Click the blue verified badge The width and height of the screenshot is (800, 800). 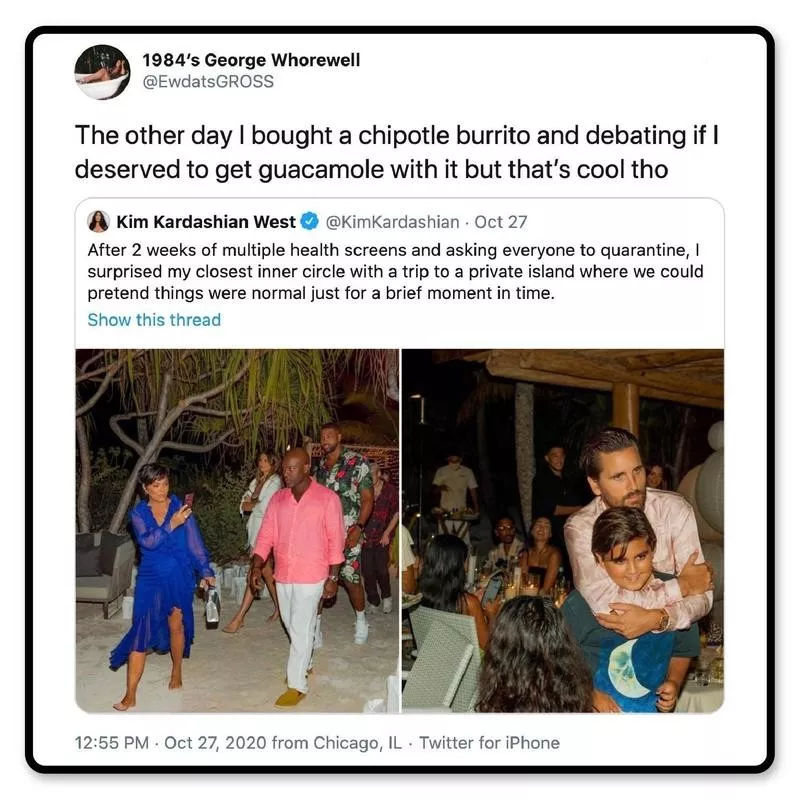coord(312,221)
